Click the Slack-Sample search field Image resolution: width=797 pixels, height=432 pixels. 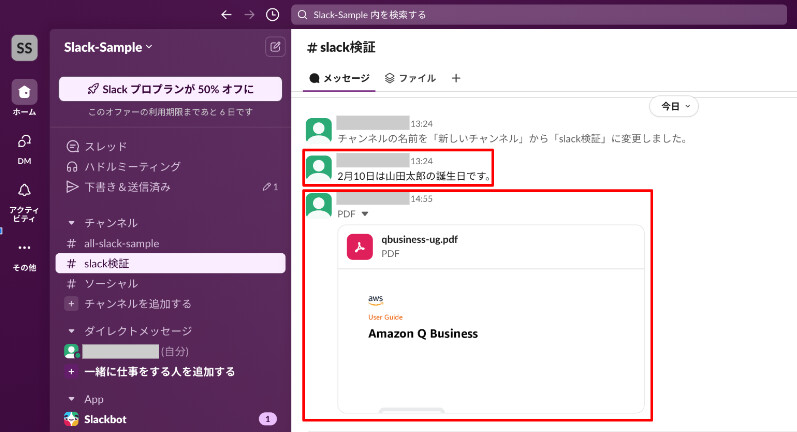tap(539, 15)
